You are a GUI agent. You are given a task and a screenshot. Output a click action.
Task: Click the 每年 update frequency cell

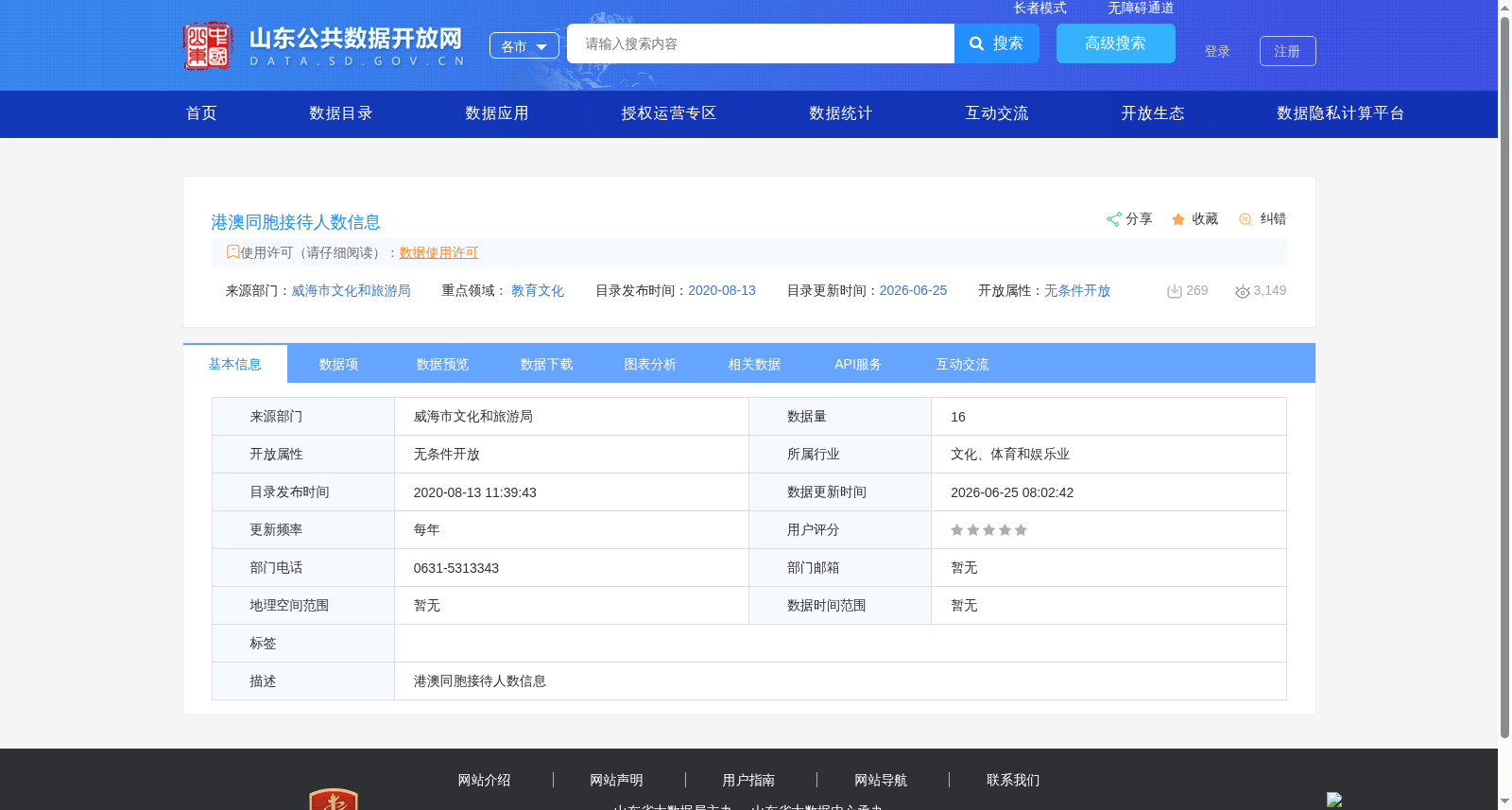tap(572, 530)
